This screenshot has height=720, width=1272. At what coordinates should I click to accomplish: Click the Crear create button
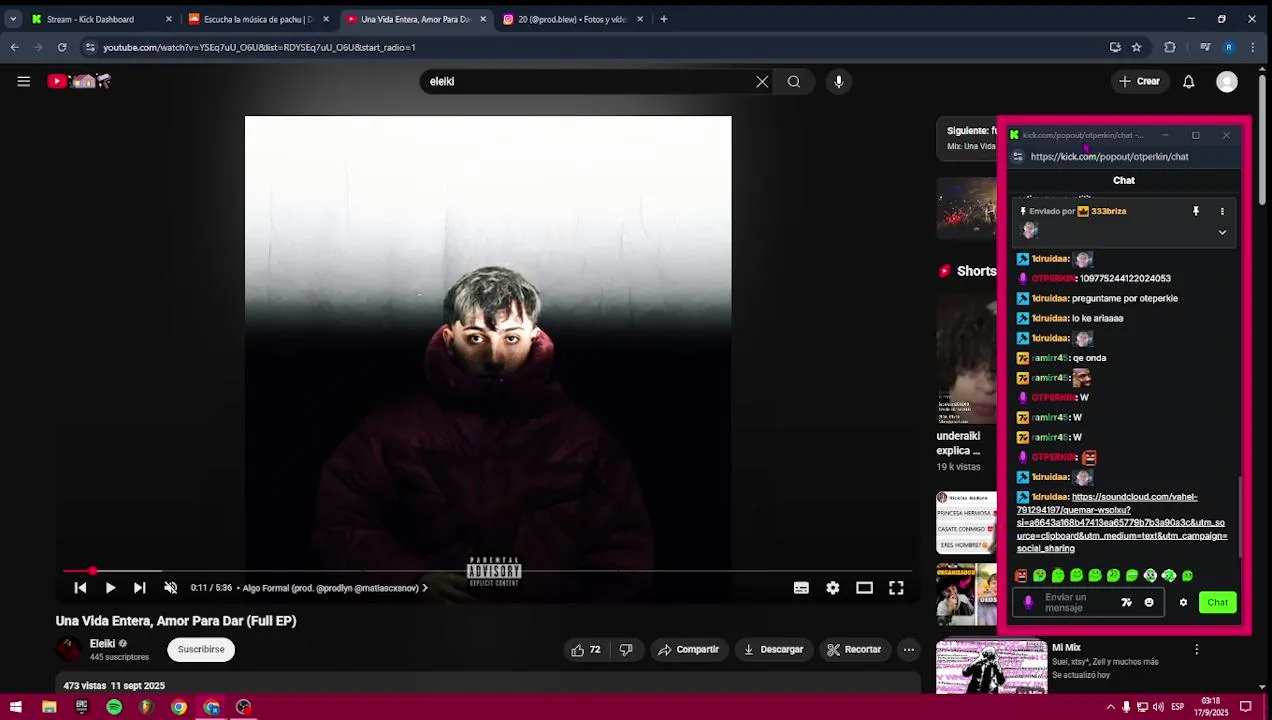click(1140, 82)
